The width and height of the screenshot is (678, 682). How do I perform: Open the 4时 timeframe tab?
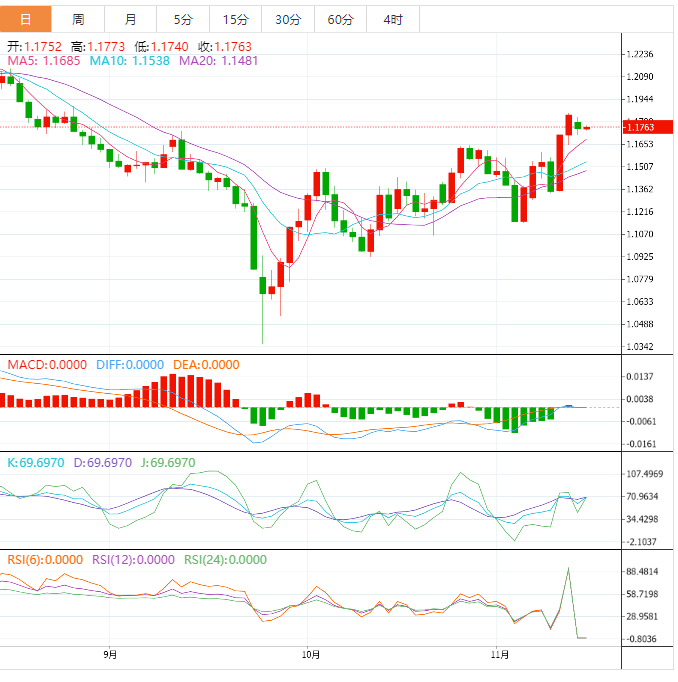coord(393,20)
